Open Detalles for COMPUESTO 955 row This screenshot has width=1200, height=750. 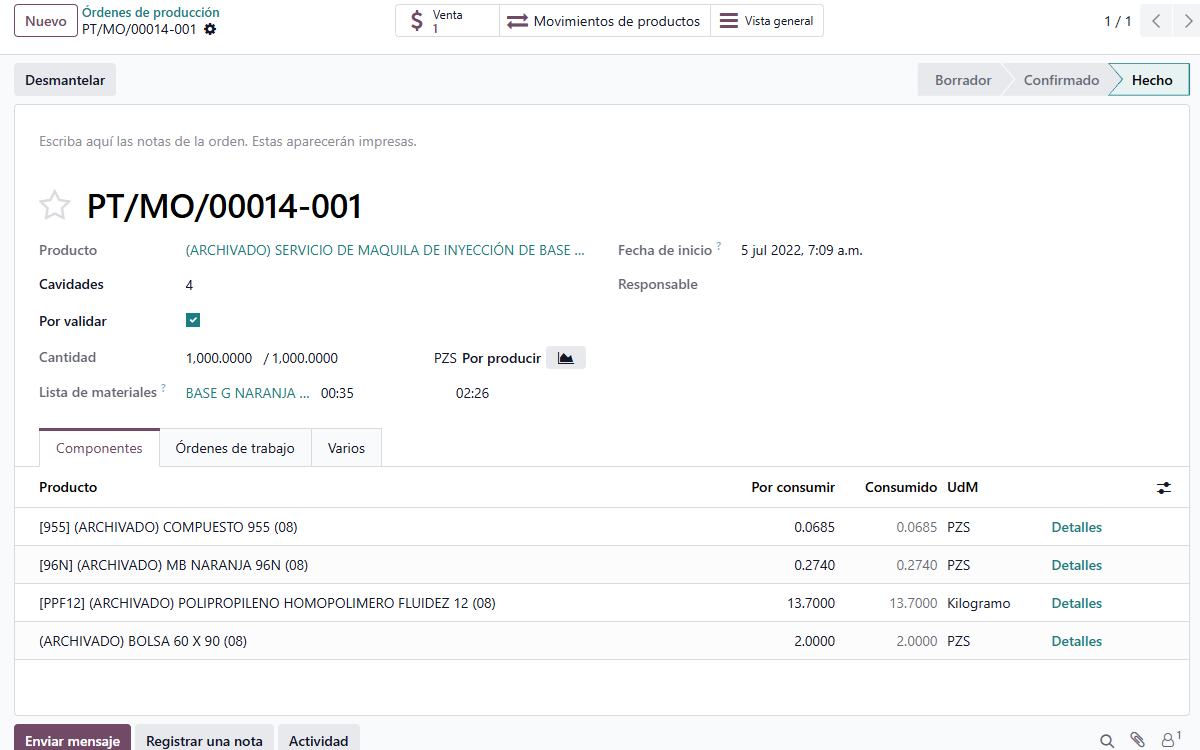pyautogui.click(x=1076, y=527)
